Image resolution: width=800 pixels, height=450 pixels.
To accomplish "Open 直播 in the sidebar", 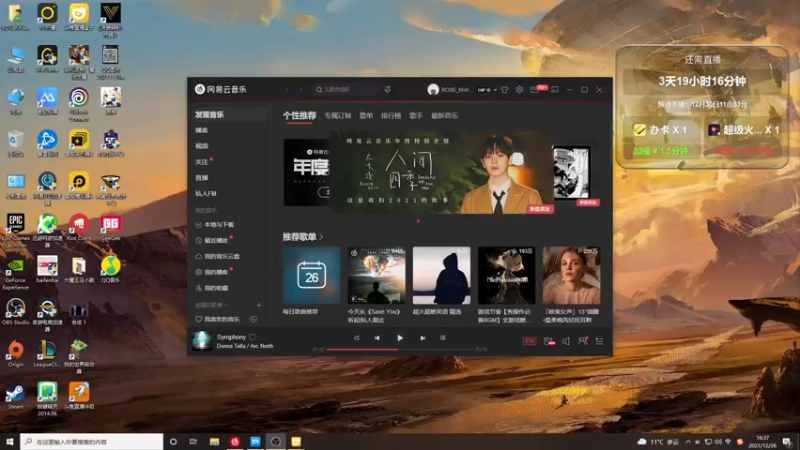I will [202, 178].
